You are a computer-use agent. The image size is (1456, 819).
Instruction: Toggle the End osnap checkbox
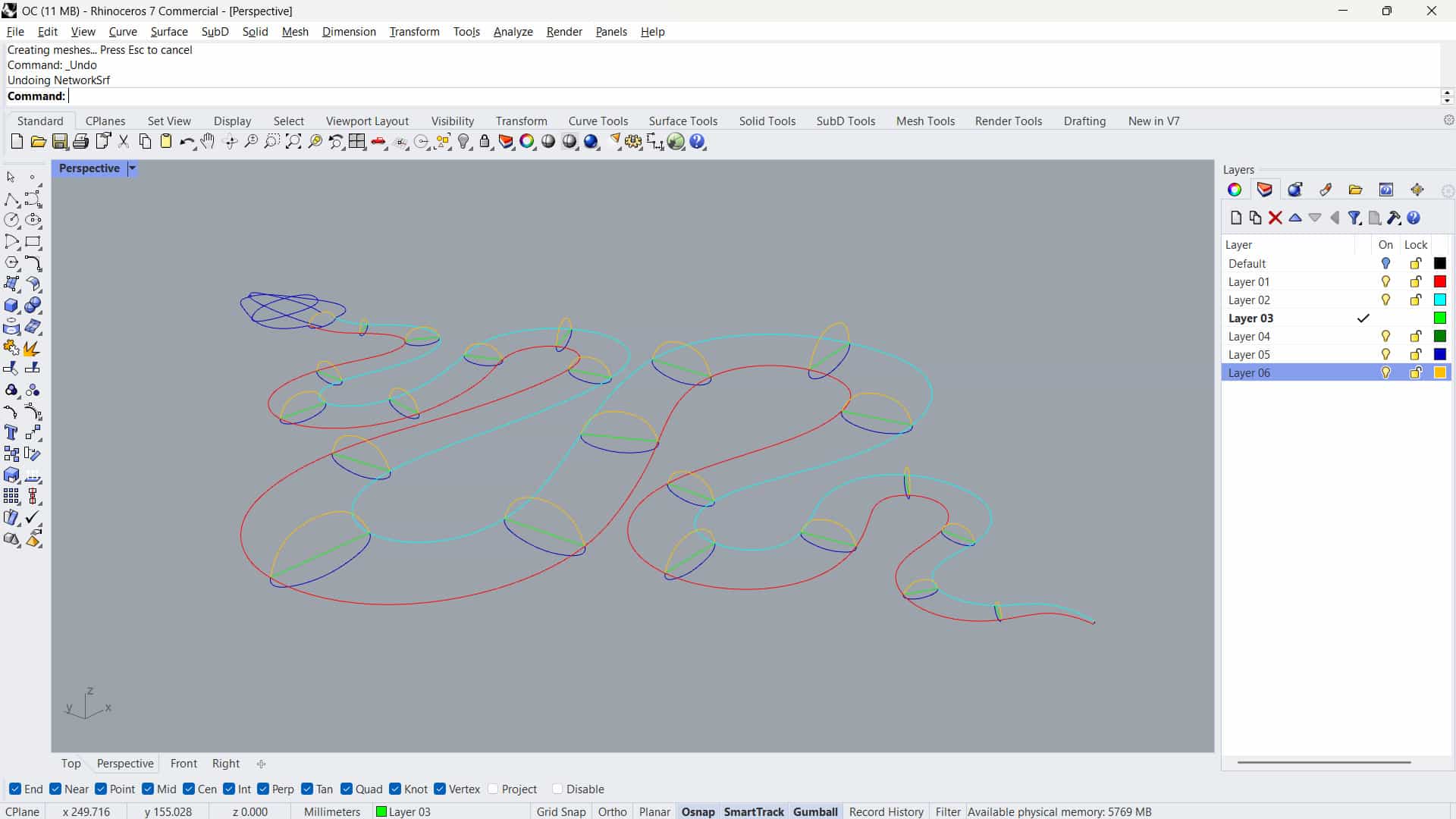[15, 789]
